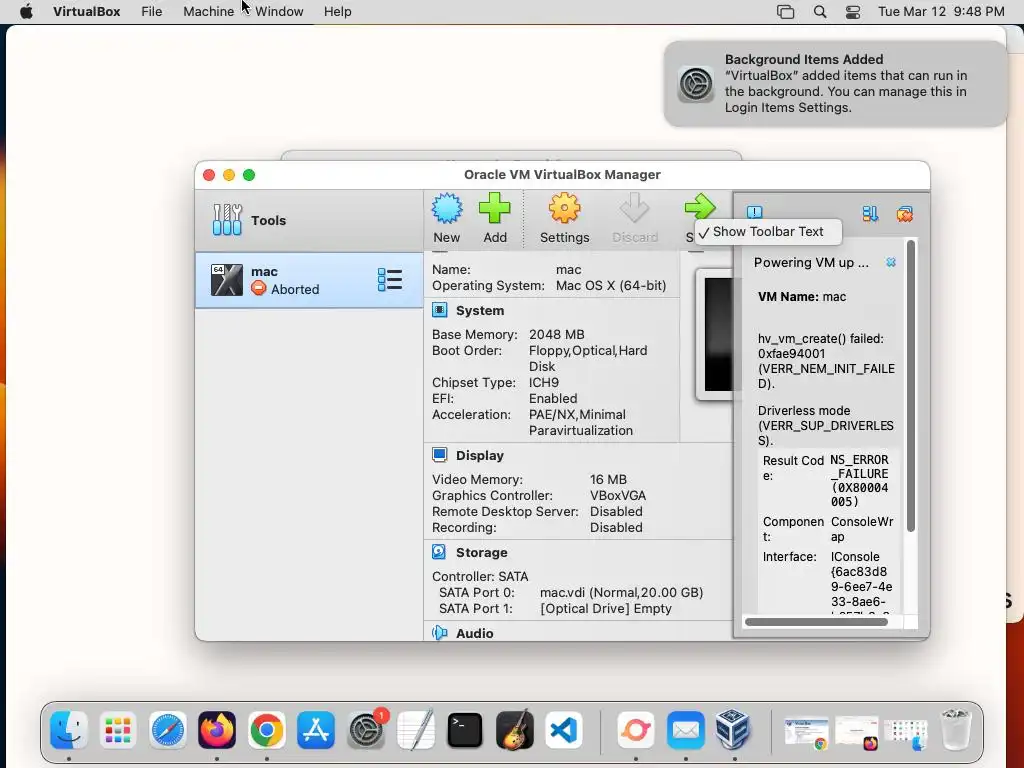Click the '[Optical Drive] Empty' entry

coord(605,608)
